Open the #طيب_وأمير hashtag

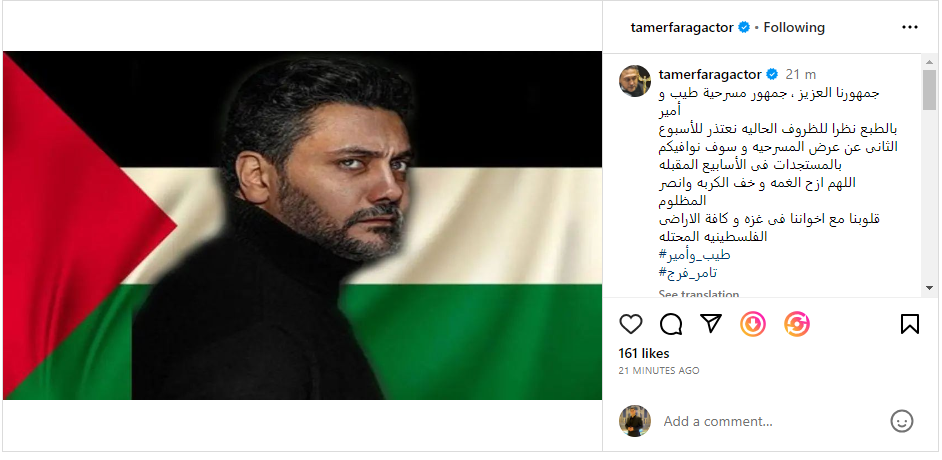tap(694, 255)
